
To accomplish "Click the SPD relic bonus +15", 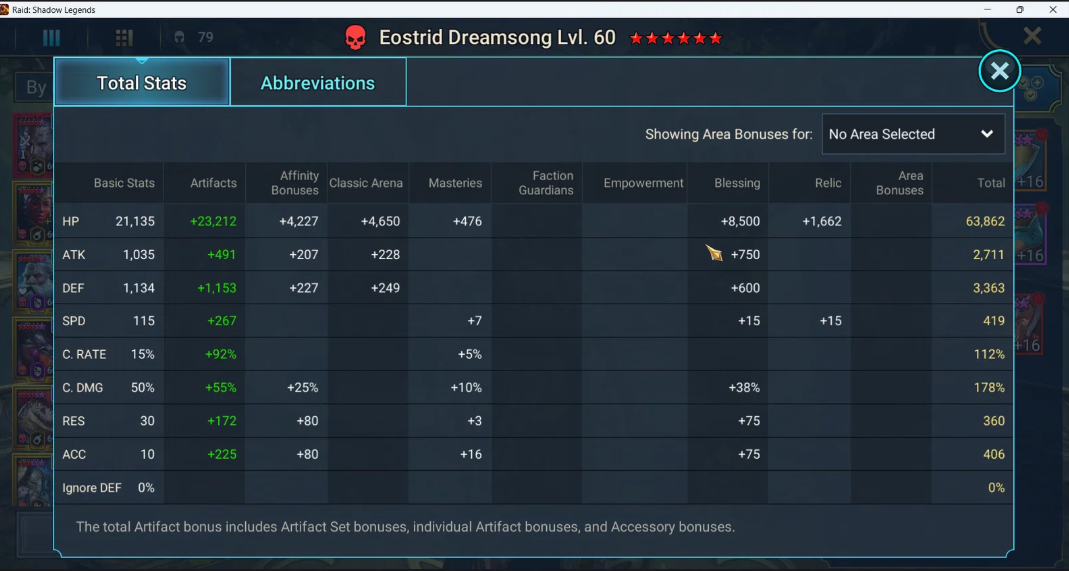I will point(830,321).
